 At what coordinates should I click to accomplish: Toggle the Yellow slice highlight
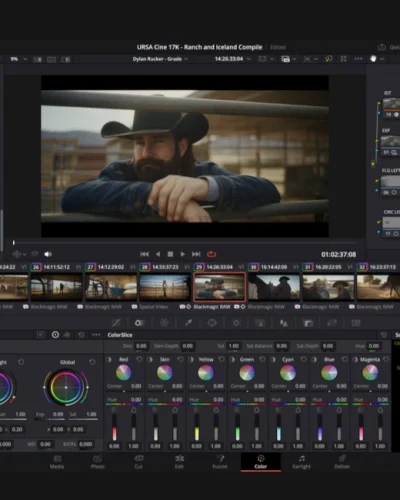pyautogui.click(x=191, y=359)
